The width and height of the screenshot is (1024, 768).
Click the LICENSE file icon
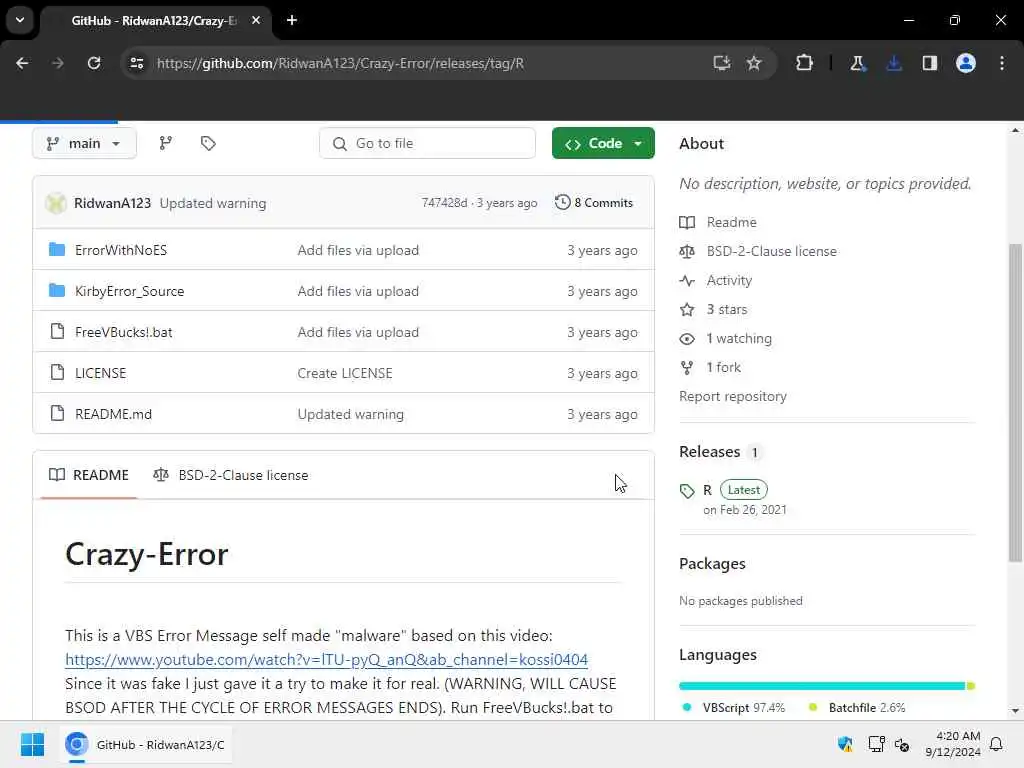[57, 372]
